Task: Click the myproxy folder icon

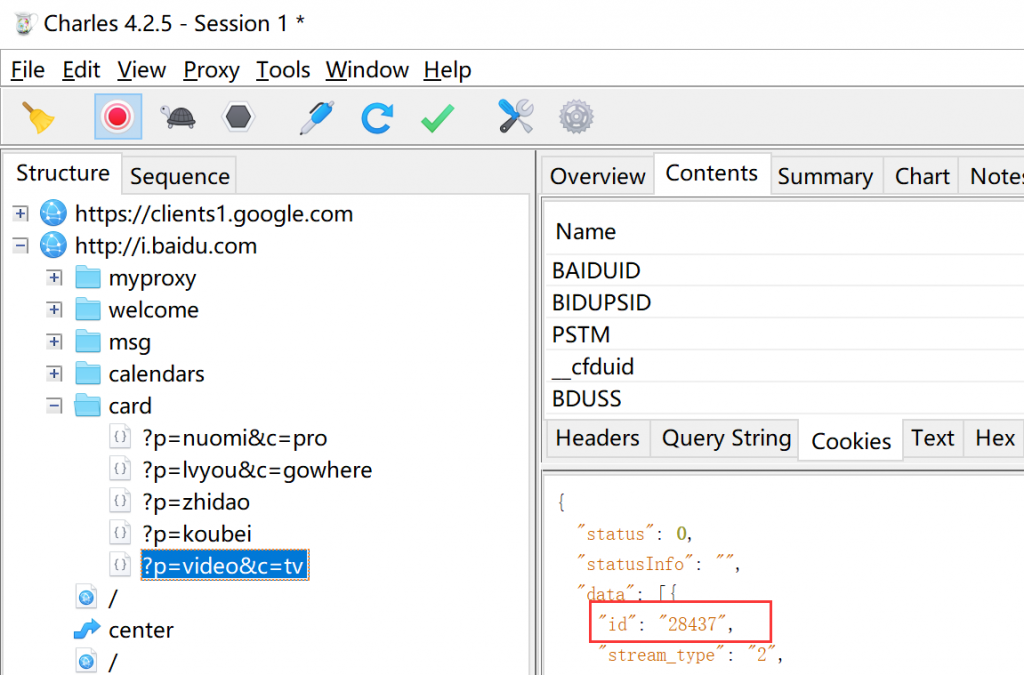Action: [88, 277]
